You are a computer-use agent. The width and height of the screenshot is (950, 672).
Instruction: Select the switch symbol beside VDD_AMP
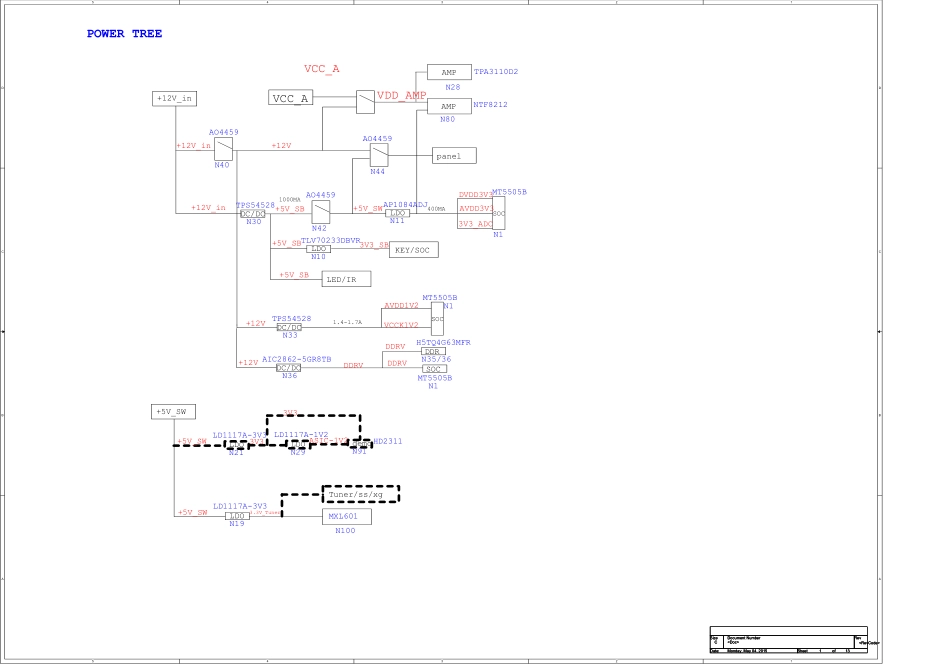[x=366, y=101]
